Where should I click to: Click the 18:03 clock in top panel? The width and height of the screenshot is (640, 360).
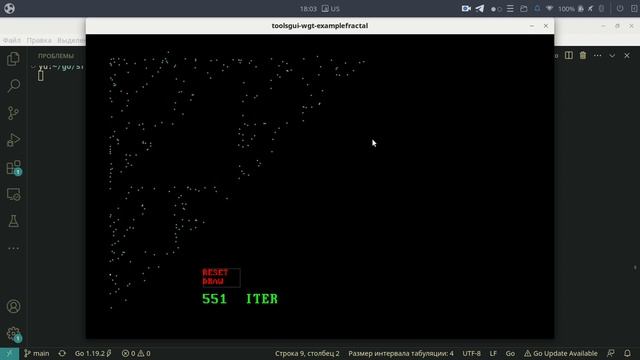308,9
